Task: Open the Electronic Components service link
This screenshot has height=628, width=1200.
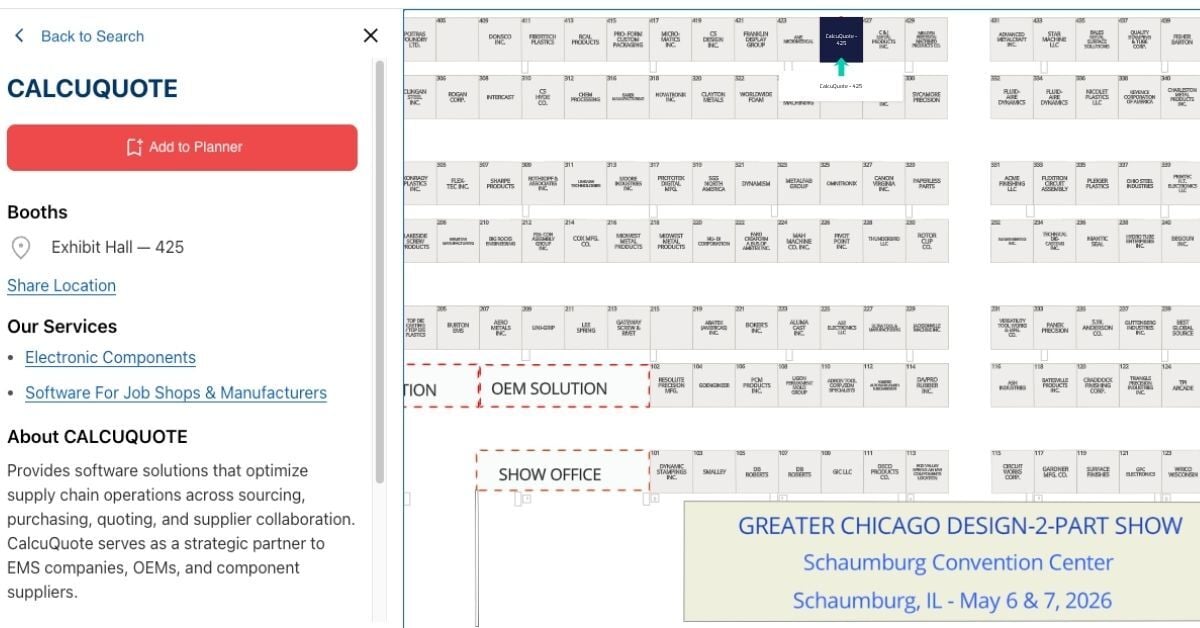Action: [109, 357]
